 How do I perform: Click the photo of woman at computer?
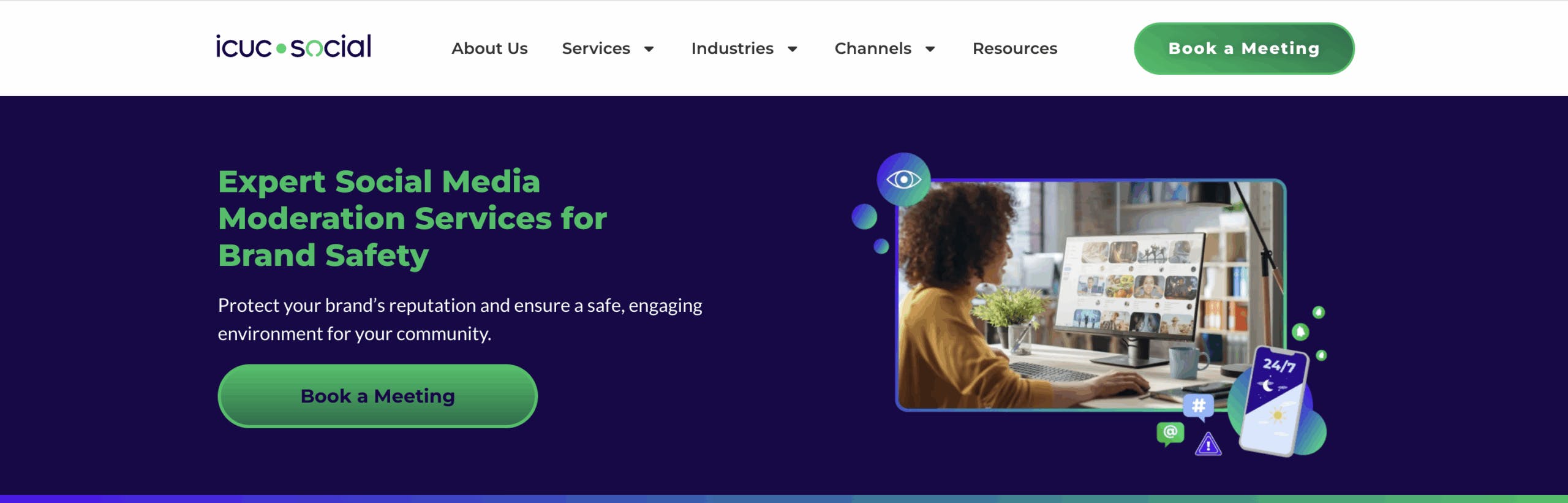tap(1090, 294)
